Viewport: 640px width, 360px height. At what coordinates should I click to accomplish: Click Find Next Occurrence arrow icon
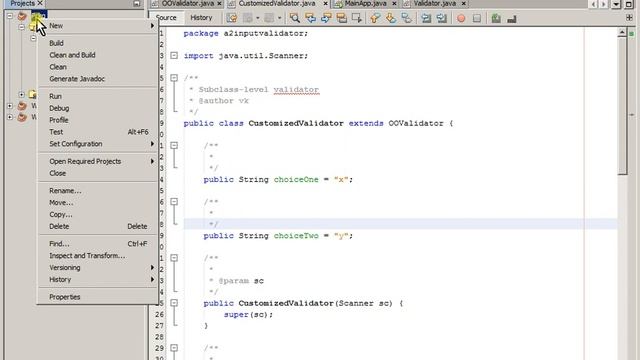coord(326,18)
